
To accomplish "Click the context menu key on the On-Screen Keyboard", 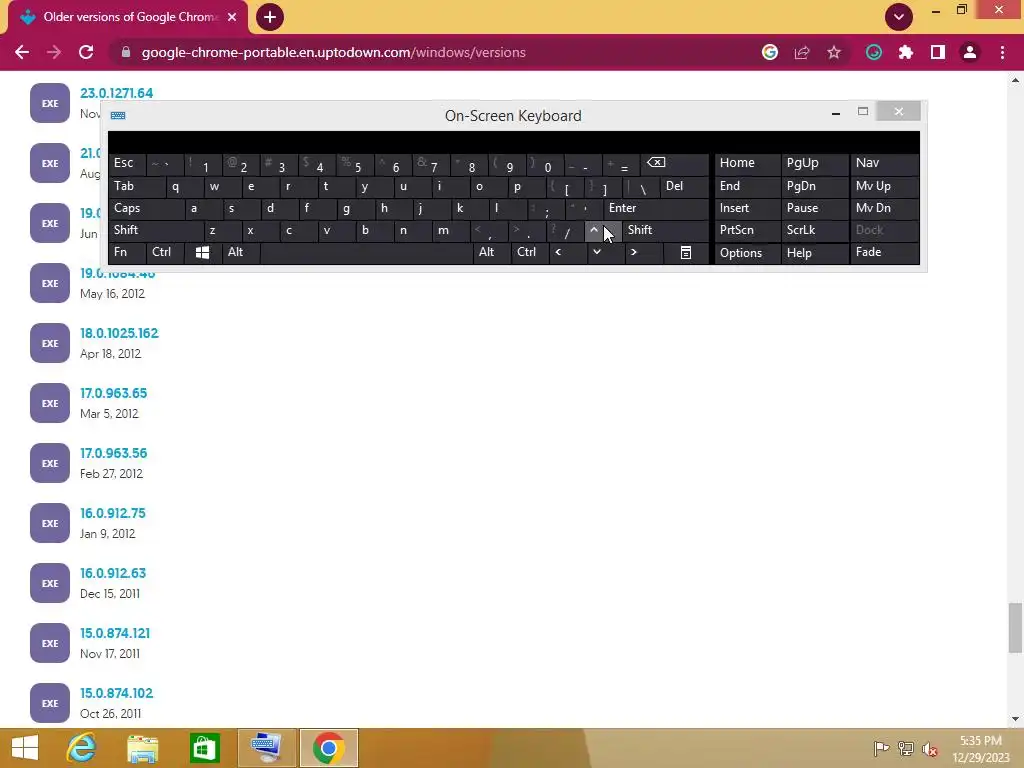I will click(x=686, y=253).
